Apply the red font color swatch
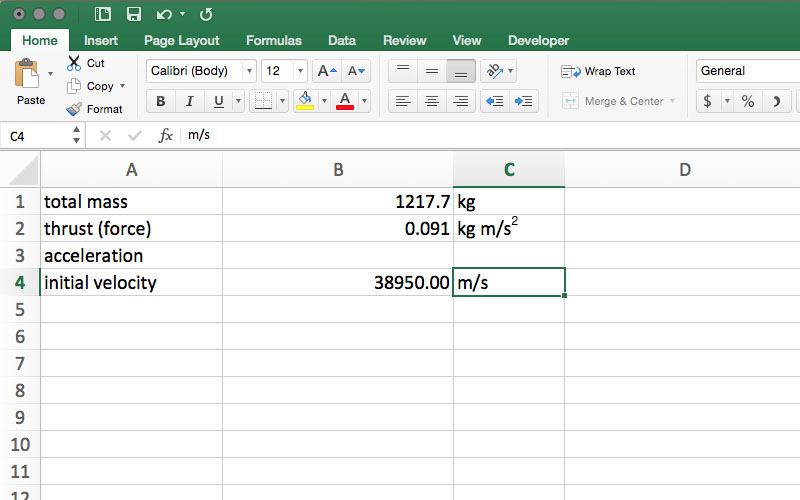This screenshot has height=500, width=800. [x=345, y=101]
